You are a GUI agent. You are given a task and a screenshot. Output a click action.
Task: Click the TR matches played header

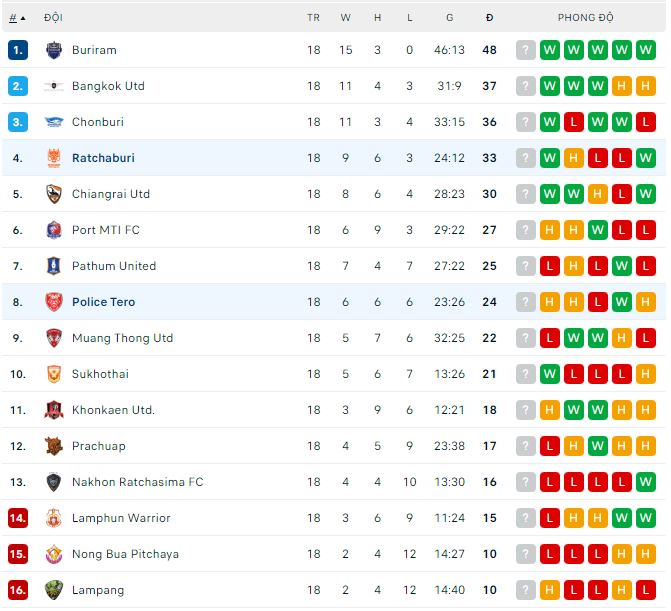314,18
